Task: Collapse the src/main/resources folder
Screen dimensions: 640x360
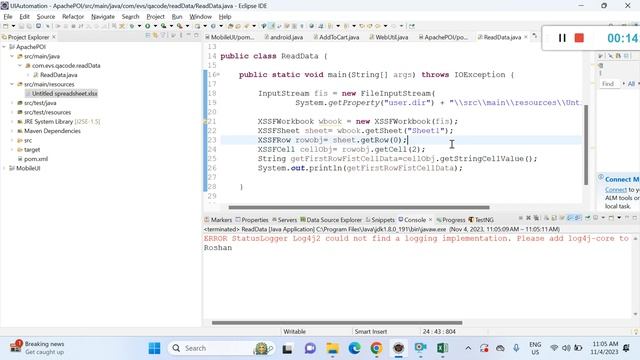Action: [12, 84]
